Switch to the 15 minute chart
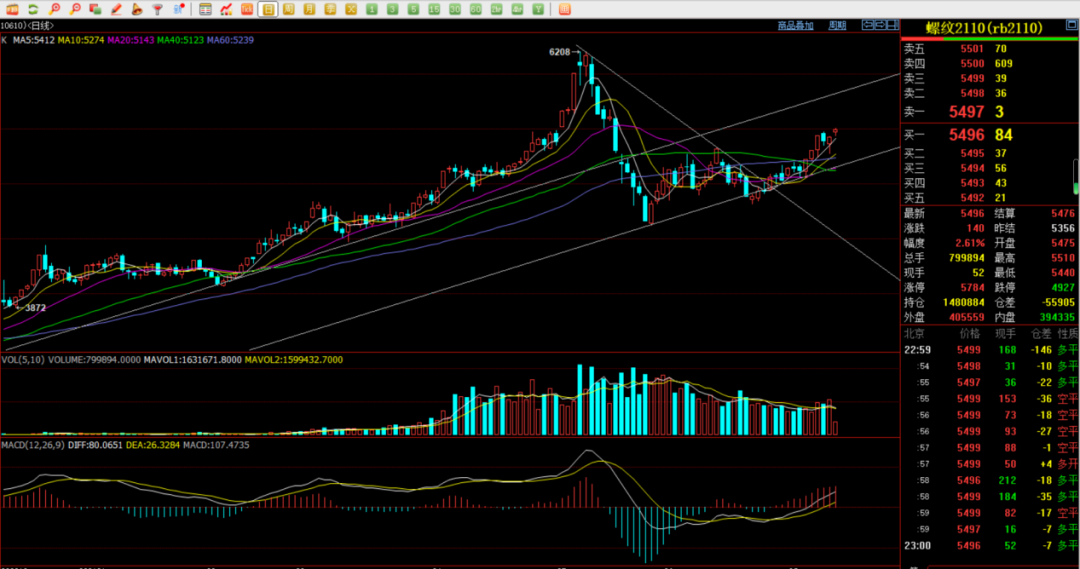The width and height of the screenshot is (1080, 569). [x=434, y=9]
